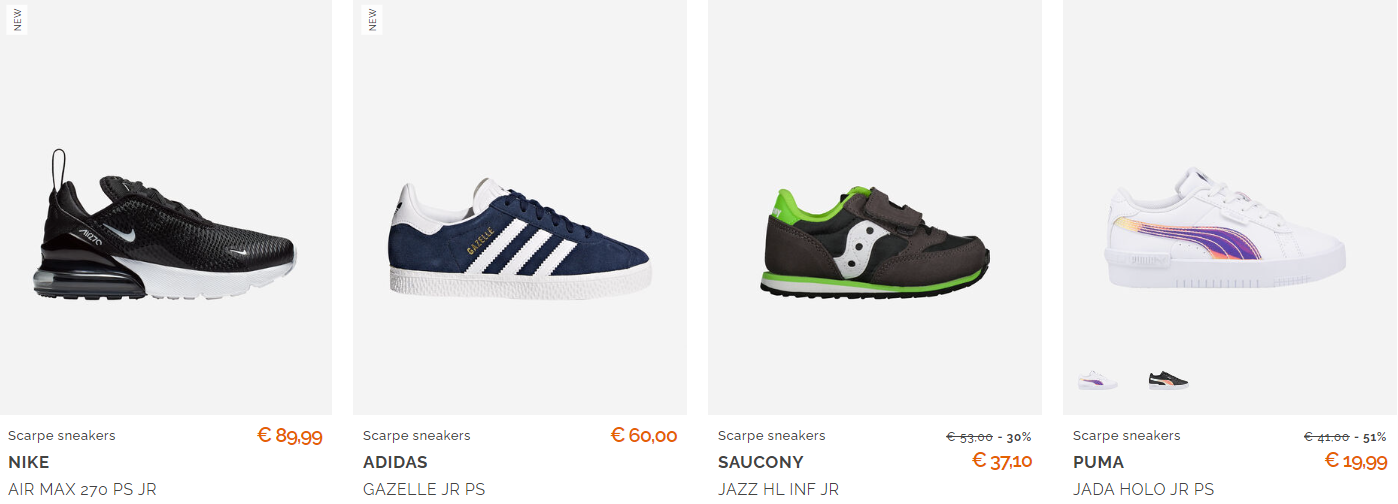Select the white Puma color variant thumbnail
Image resolution: width=1398 pixels, height=504 pixels.
point(1097,380)
